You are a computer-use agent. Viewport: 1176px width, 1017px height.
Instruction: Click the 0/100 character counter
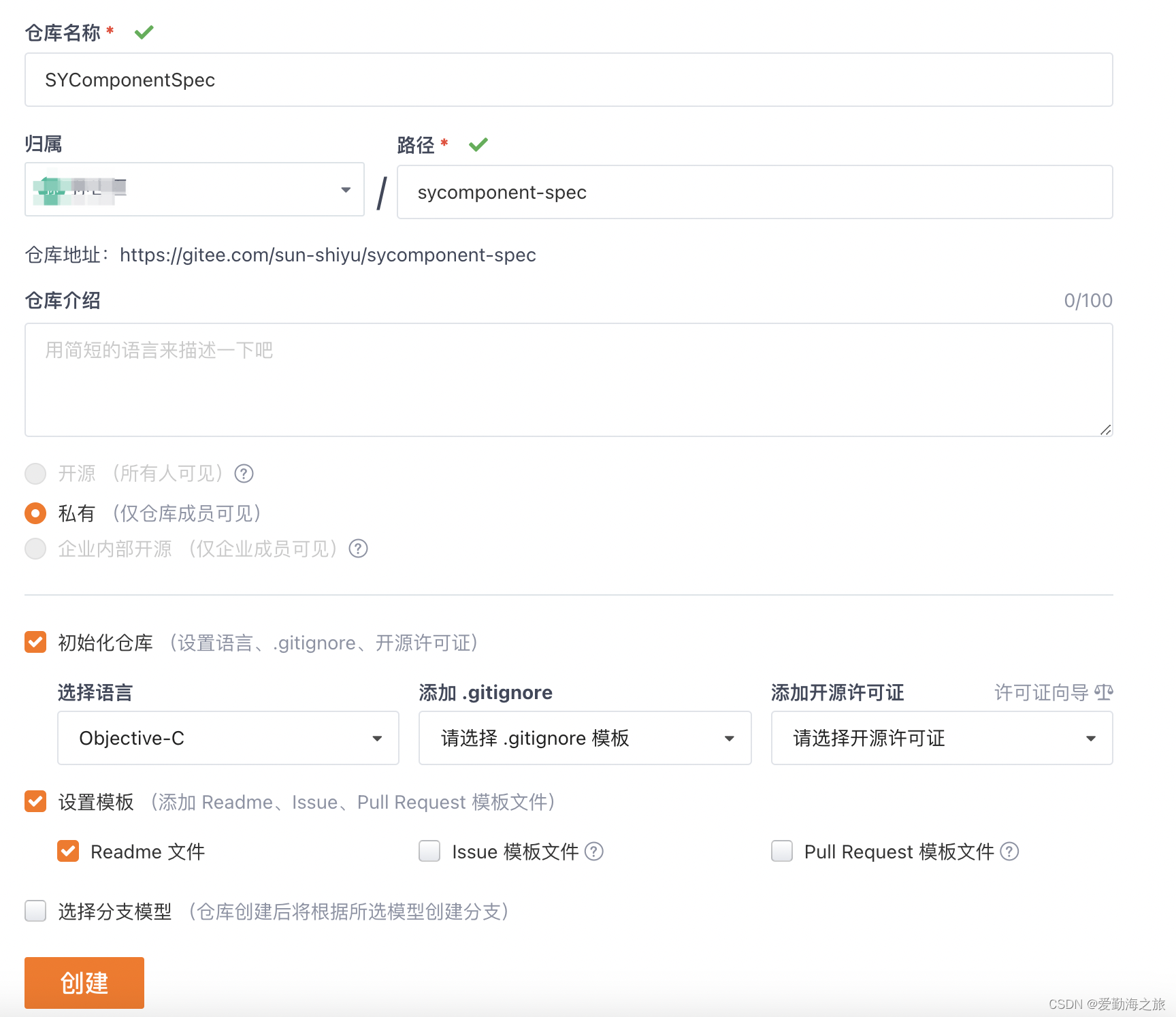[1088, 300]
